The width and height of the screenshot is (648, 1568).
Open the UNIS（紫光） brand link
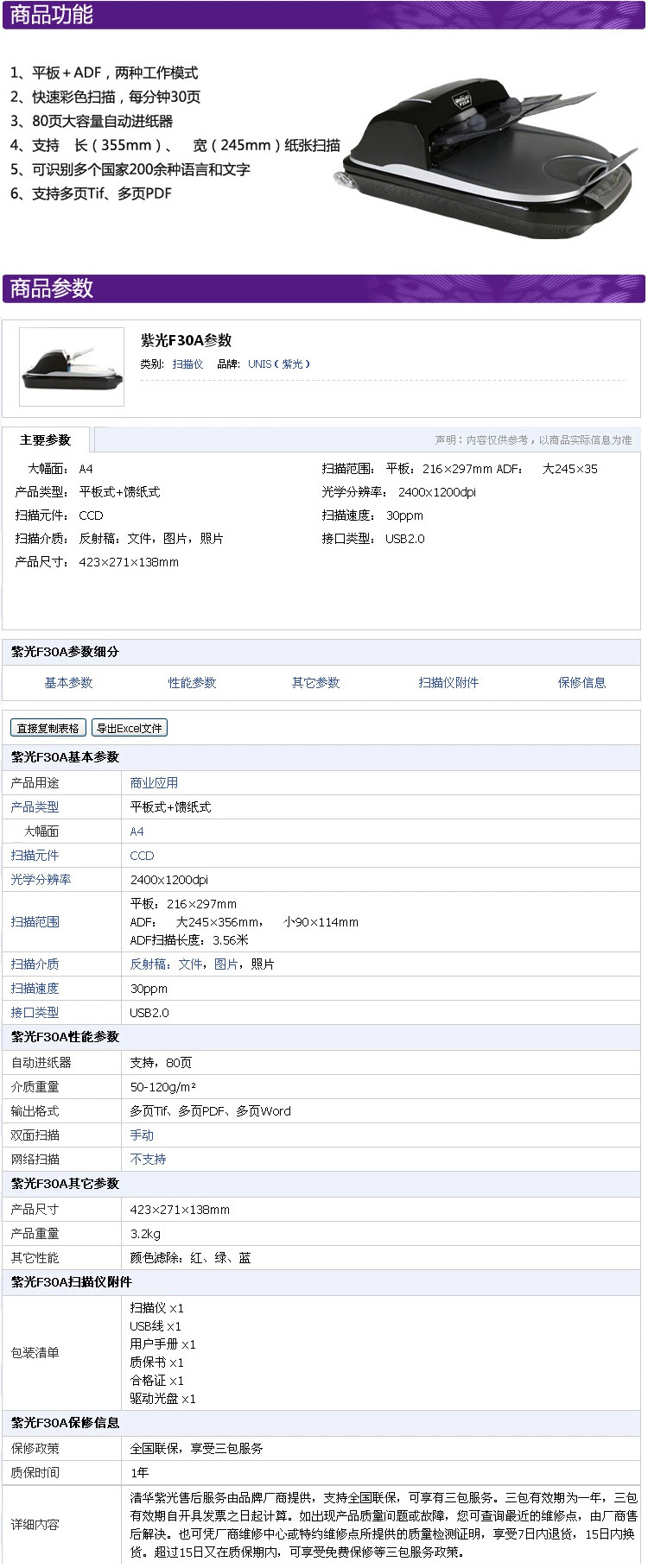pyautogui.click(x=278, y=364)
